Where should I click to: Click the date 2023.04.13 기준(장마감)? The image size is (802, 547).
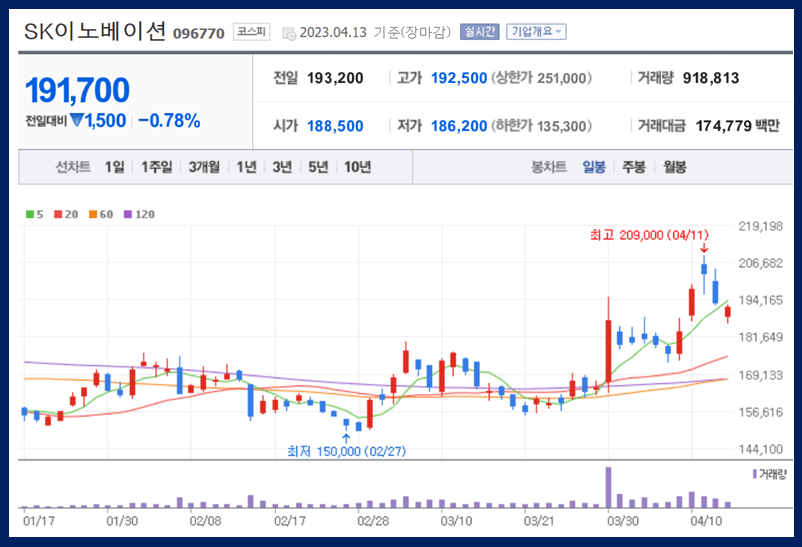[375, 32]
